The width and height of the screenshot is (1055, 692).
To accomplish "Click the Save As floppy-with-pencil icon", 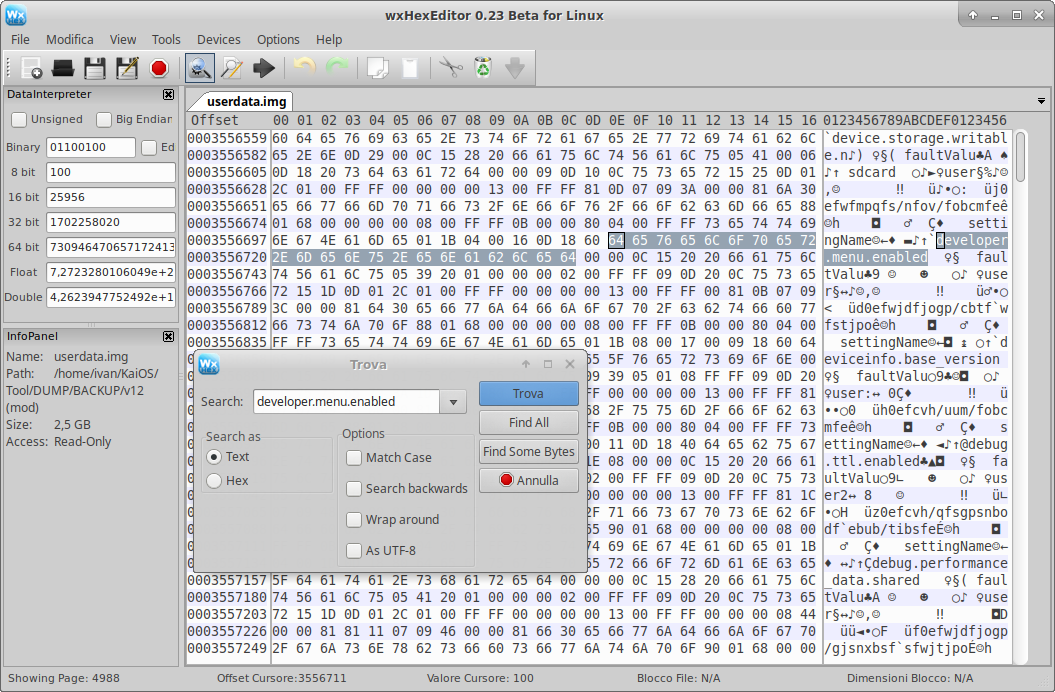I will (x=127, y=68).
